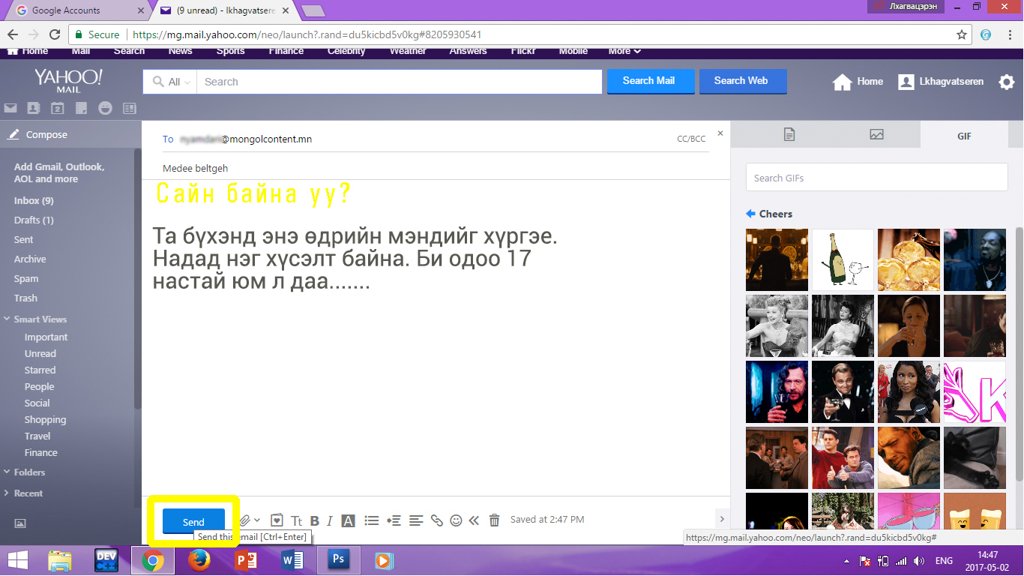Toggle bold formatting in compose toolbar

coord(314,521)
